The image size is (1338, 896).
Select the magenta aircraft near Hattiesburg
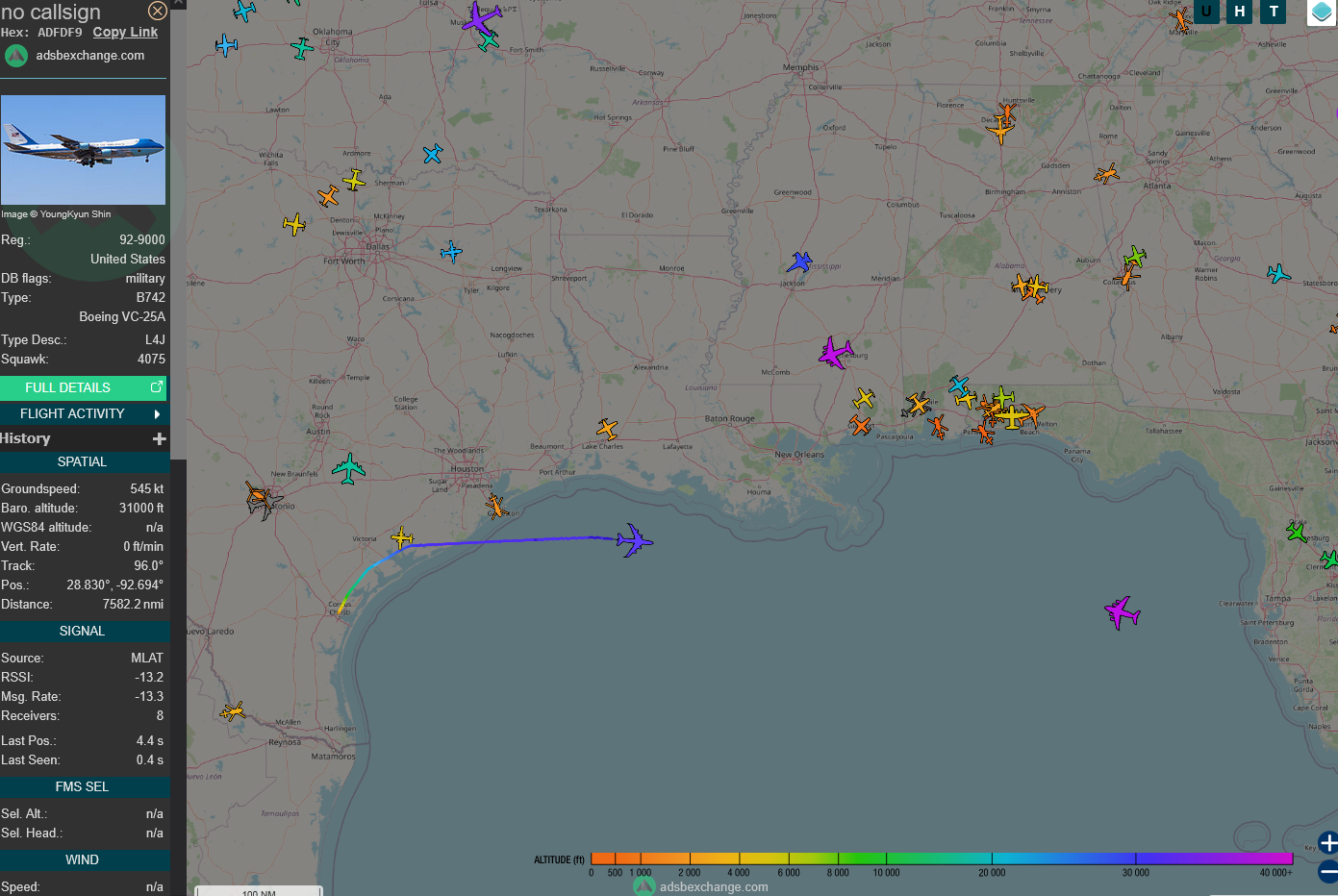(x=835, y=353)
